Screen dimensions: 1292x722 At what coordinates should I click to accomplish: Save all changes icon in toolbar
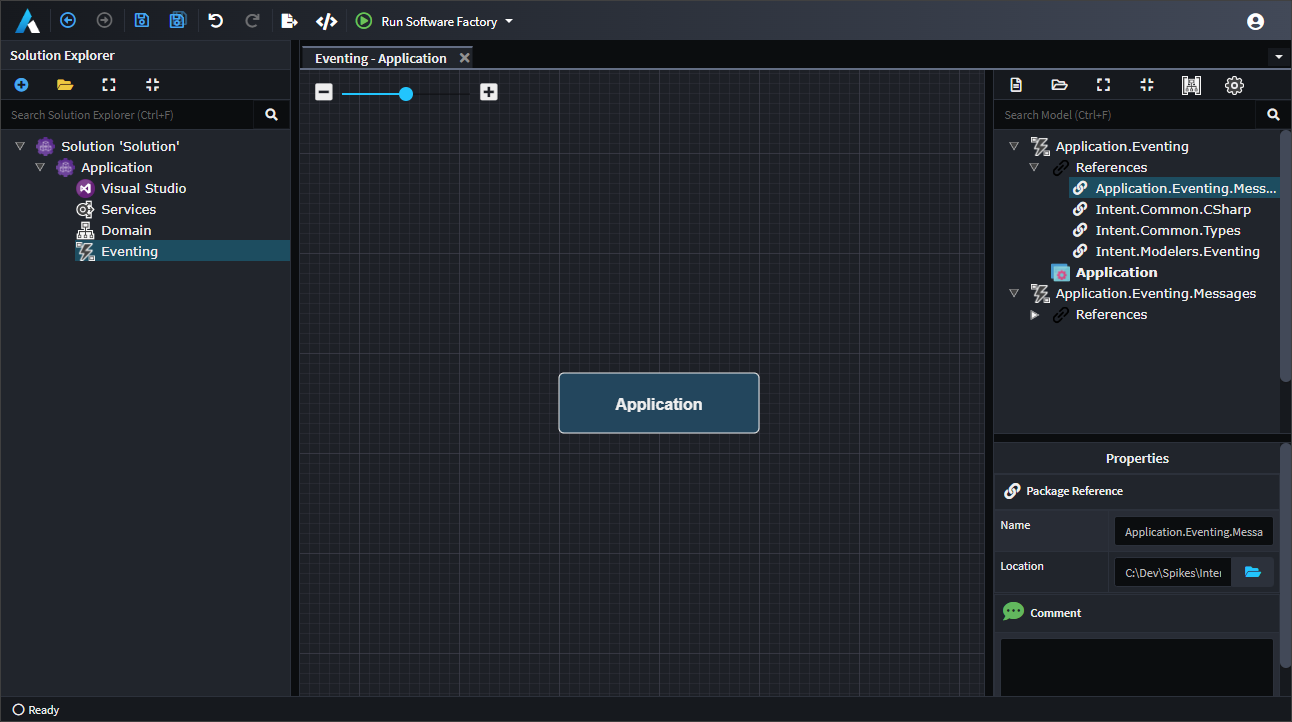178,20
